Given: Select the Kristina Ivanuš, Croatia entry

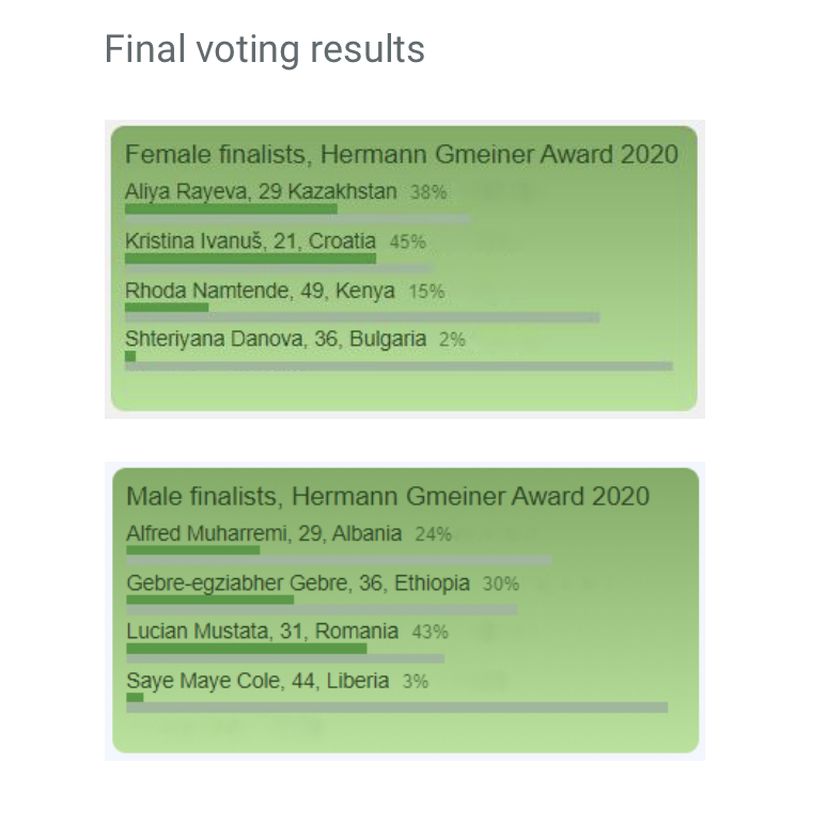Looking at the screenshot, I should click(x=250, y=241).
